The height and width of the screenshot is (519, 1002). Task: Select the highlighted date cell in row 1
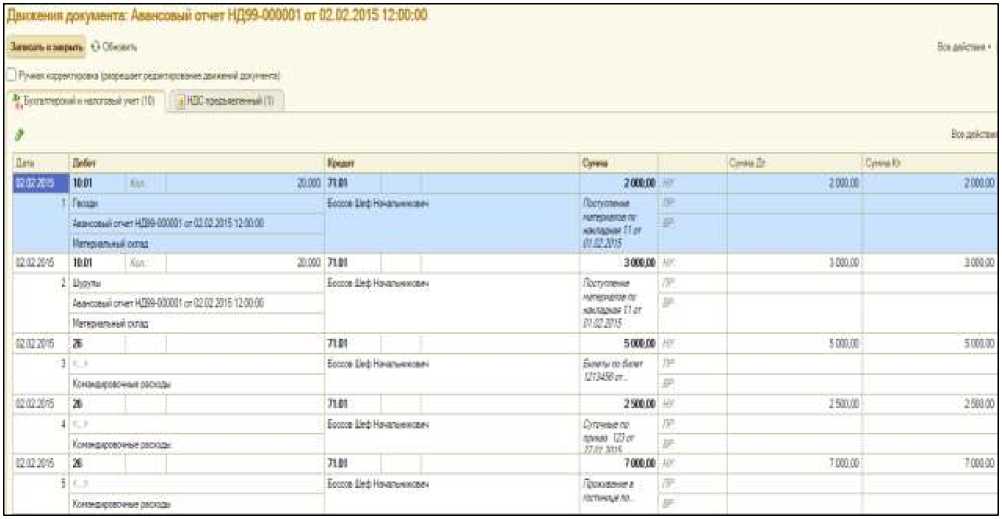(x=40, y=183)
